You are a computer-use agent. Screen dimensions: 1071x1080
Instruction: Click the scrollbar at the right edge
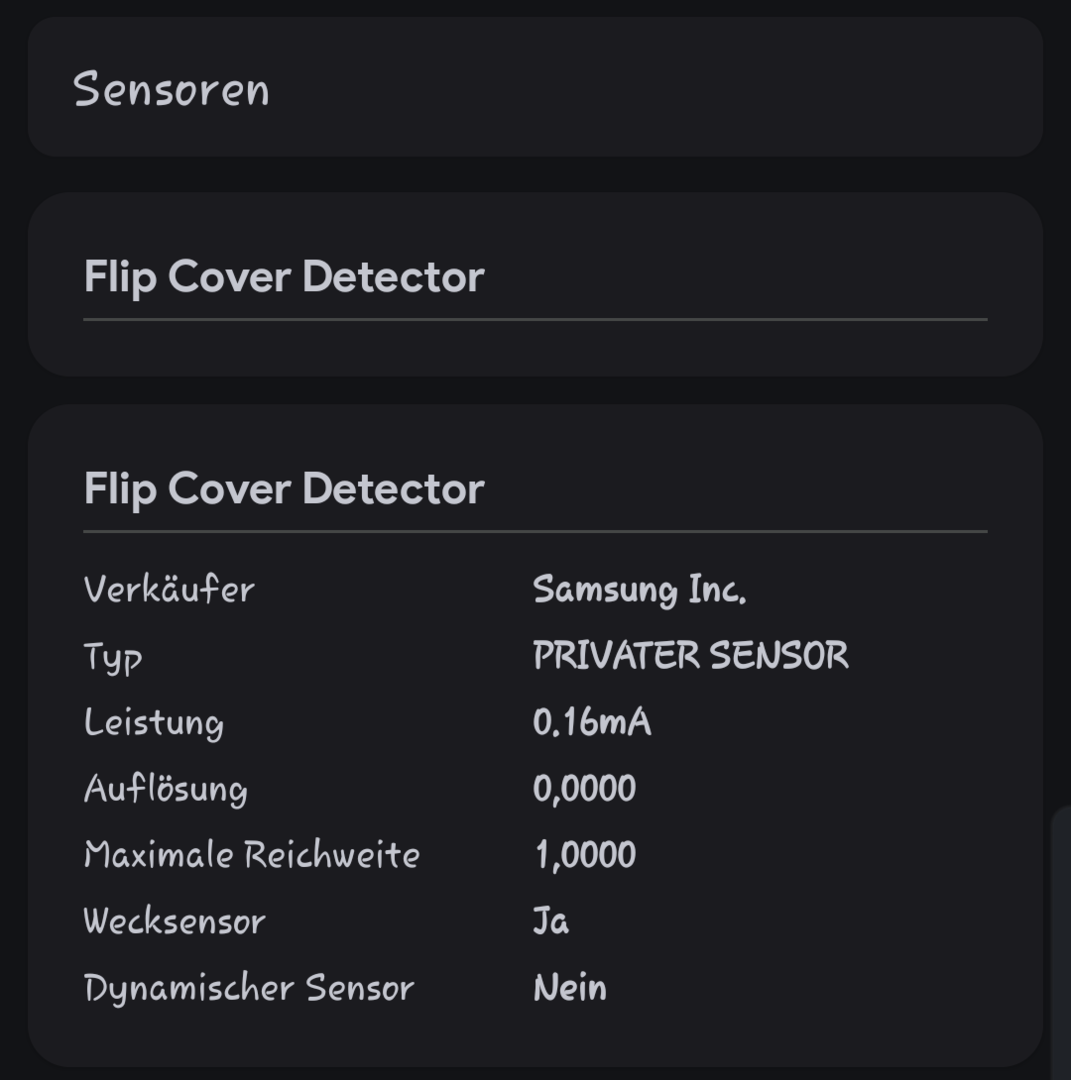pyautogui.click(x=1061, y=940)
